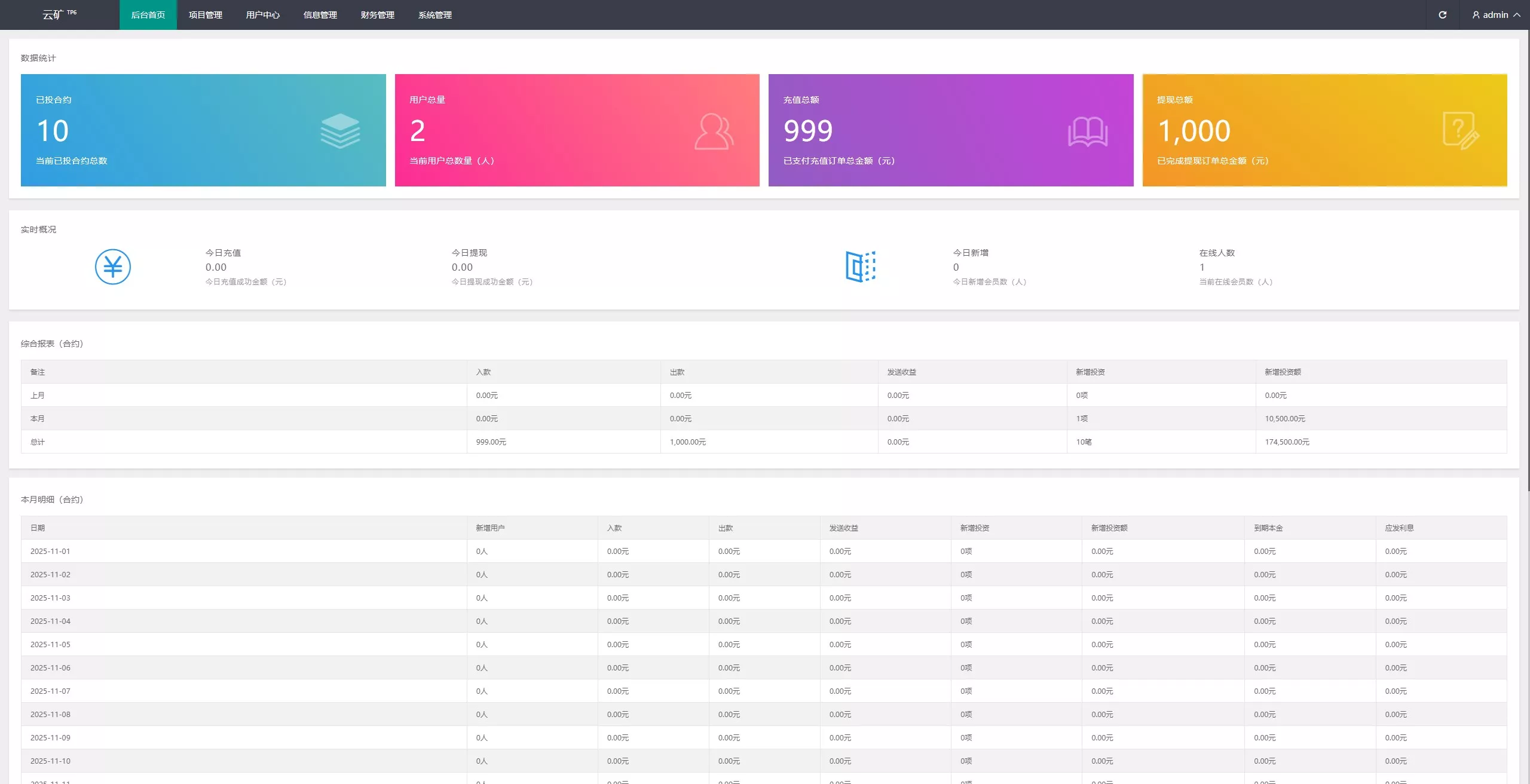Viewport: 1530px width, 784px height.
Task: Click the users icon on total users card
Action: point(714,131)
